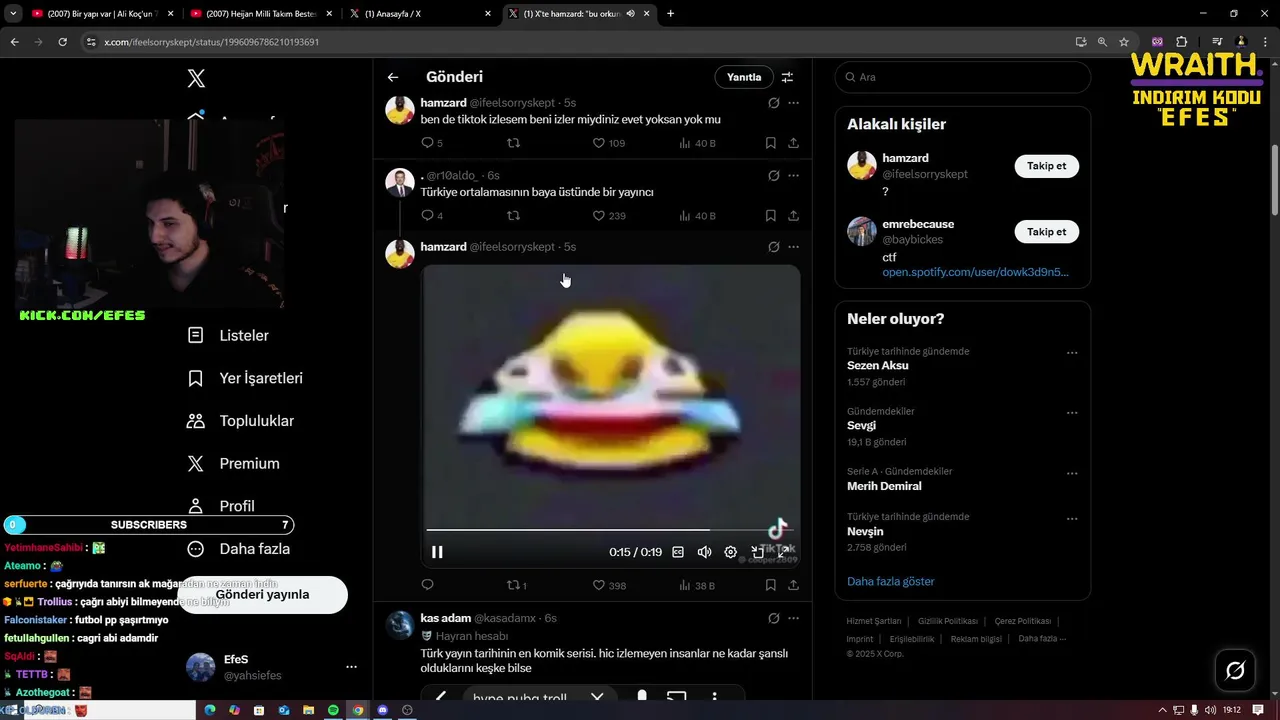Open more options on hamzard video post

pos(793,247)
